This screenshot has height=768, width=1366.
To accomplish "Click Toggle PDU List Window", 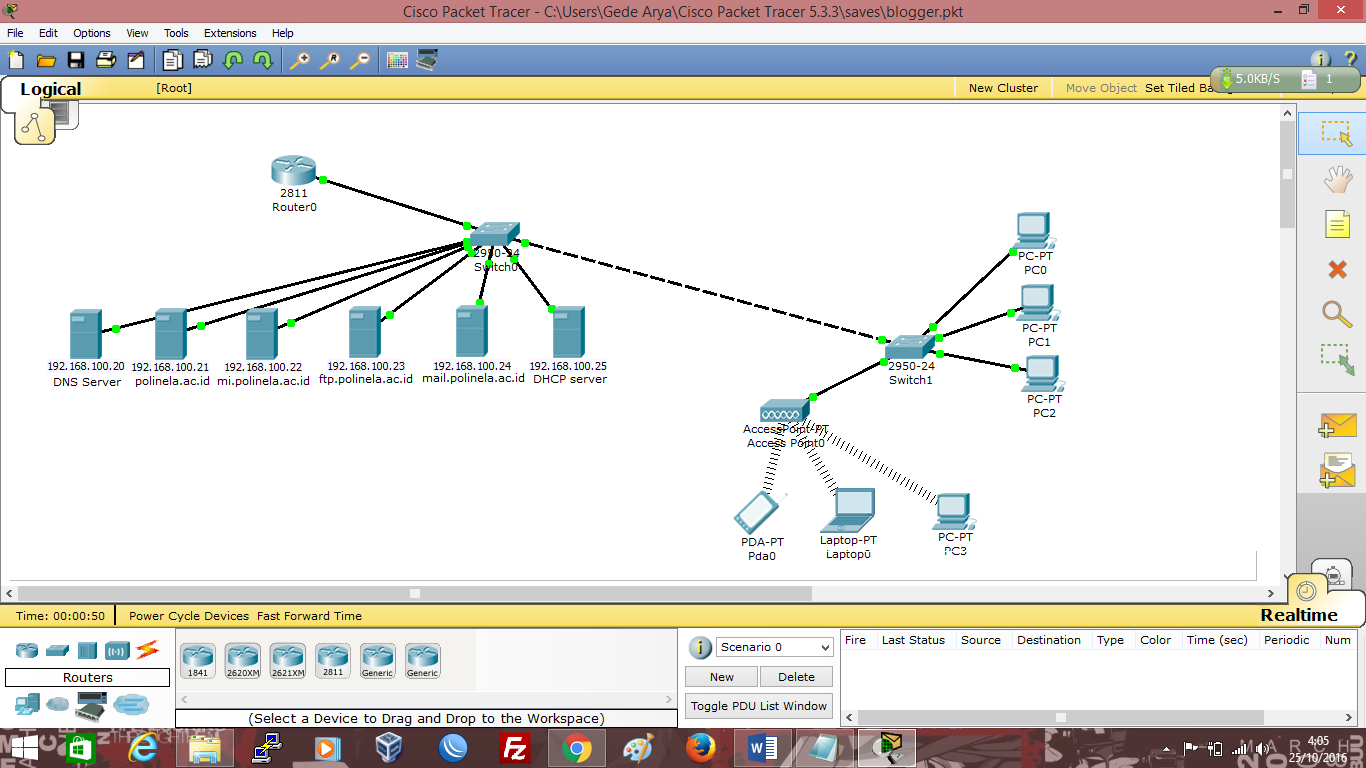I will pyautogui.click(x=757, y=705).
